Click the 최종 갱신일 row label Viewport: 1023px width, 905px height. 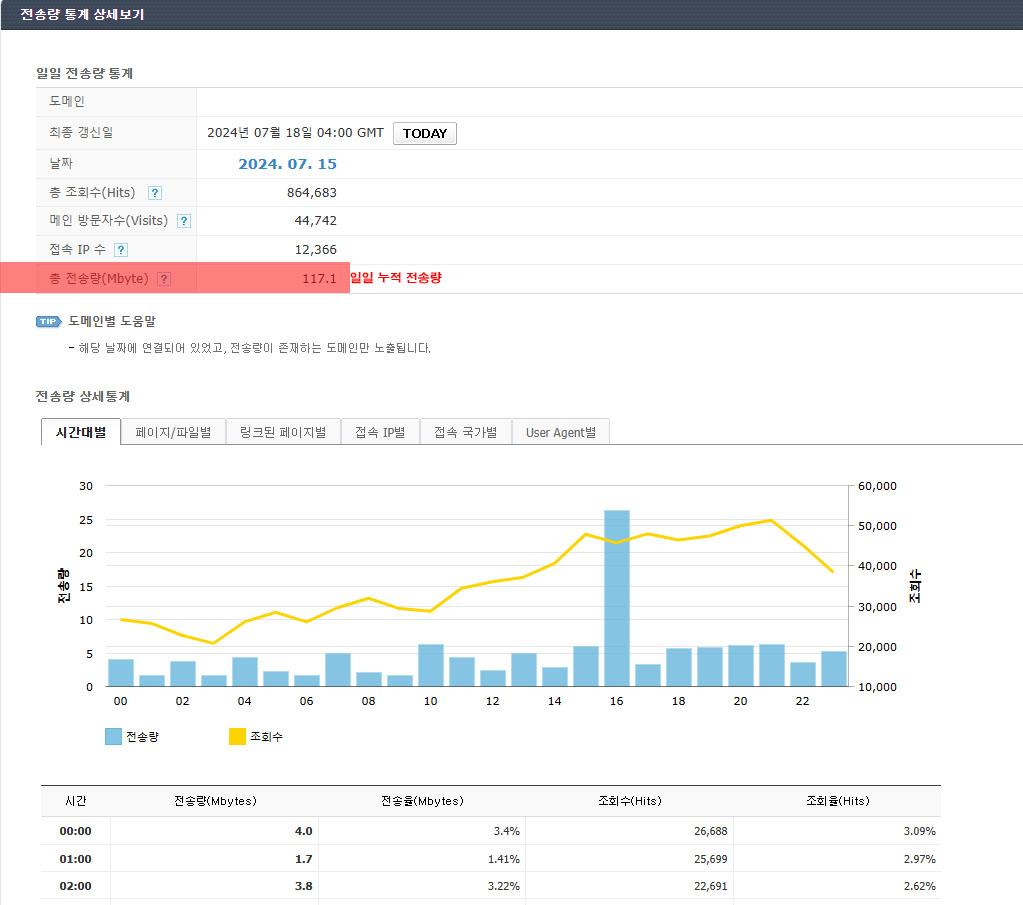81,132
